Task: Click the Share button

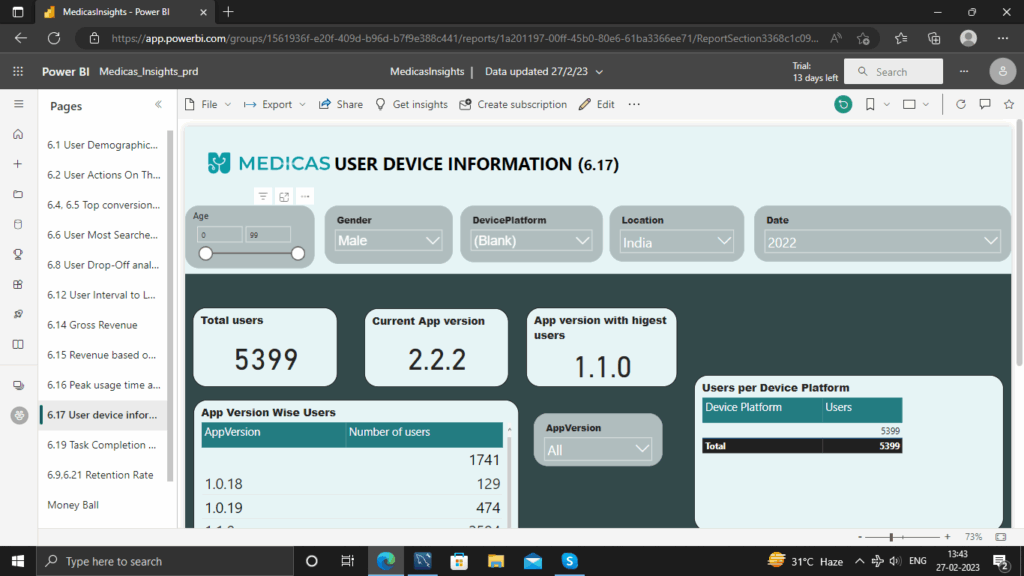Action: 341,104
